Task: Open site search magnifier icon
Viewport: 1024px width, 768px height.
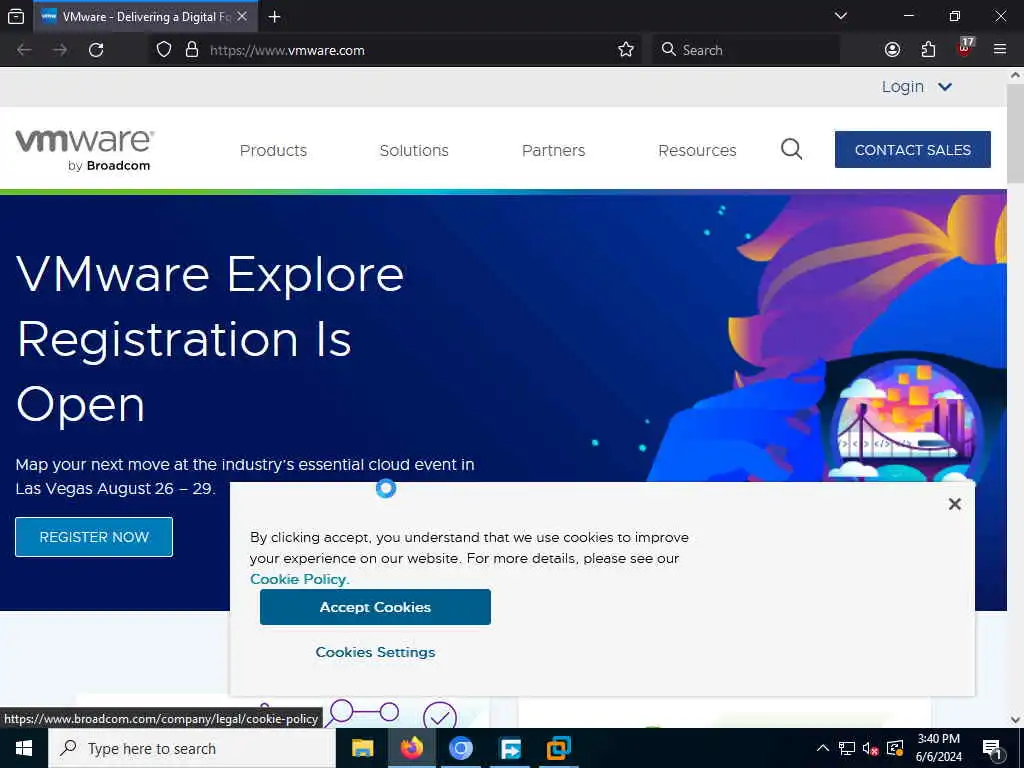Action: (792, 150)
